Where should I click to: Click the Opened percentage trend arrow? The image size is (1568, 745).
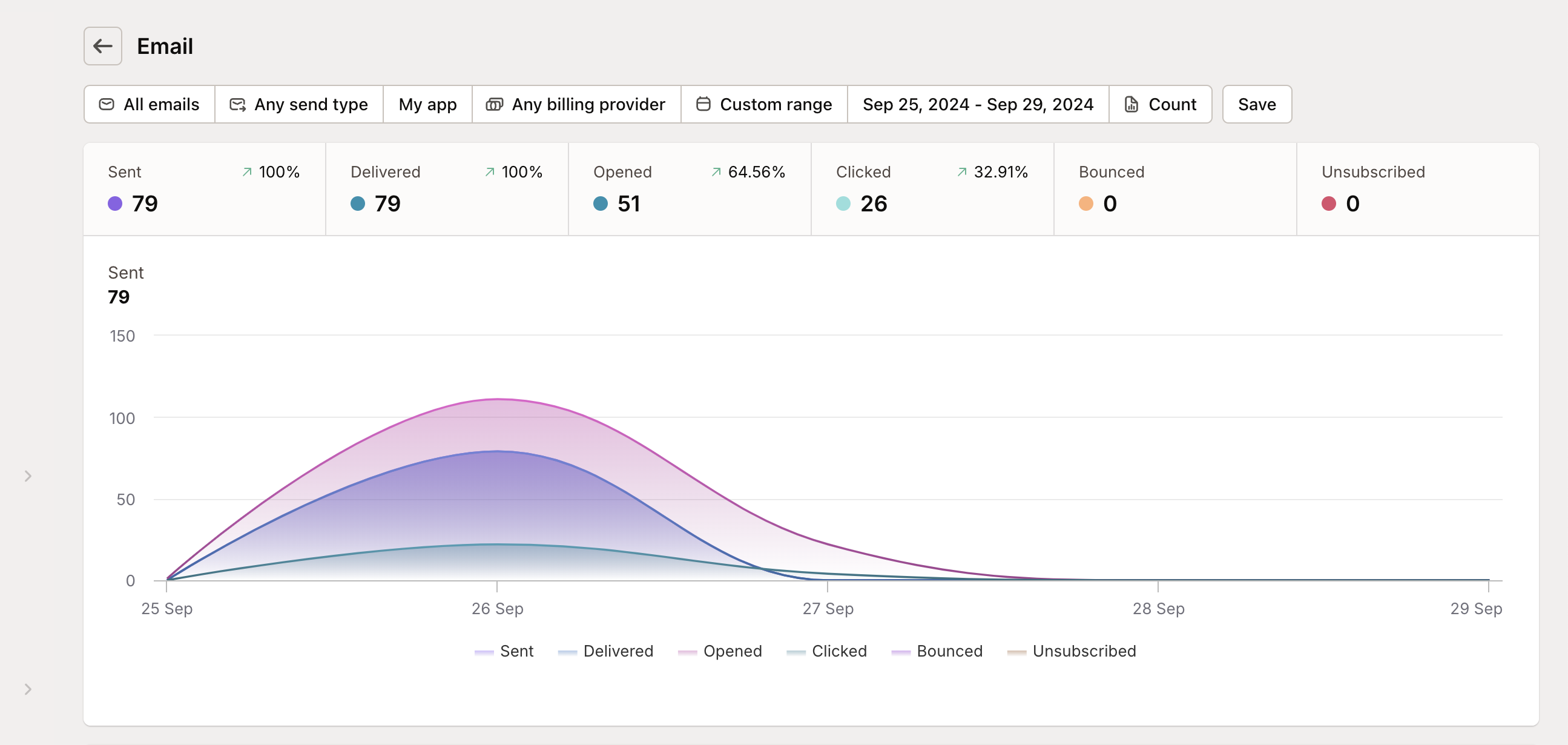click(716, 173)
